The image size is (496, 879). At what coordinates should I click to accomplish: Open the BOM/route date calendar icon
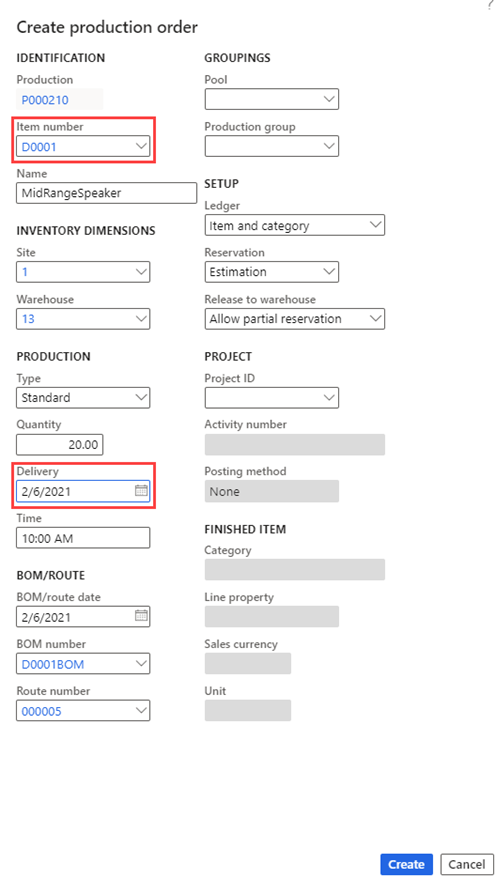(x=141, y=616)
